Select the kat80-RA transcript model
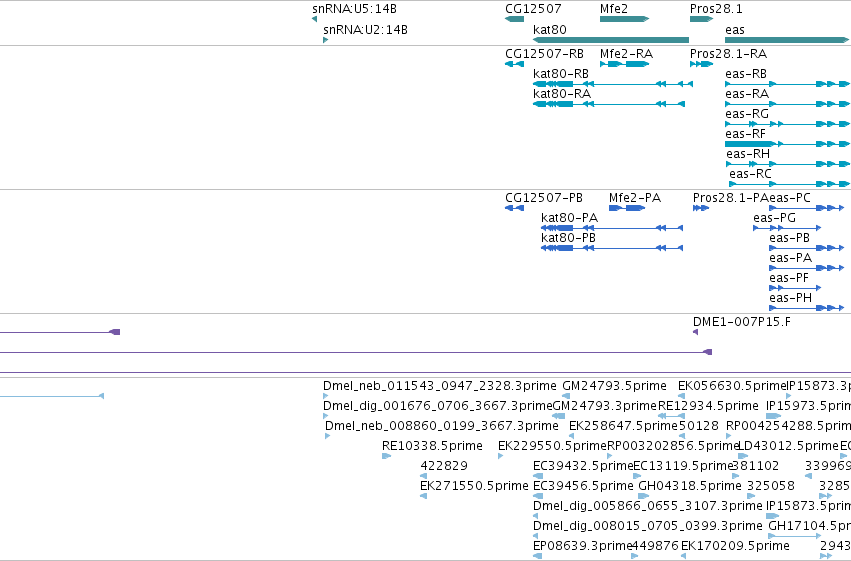 pyautogui.click(x=609, y=104)
